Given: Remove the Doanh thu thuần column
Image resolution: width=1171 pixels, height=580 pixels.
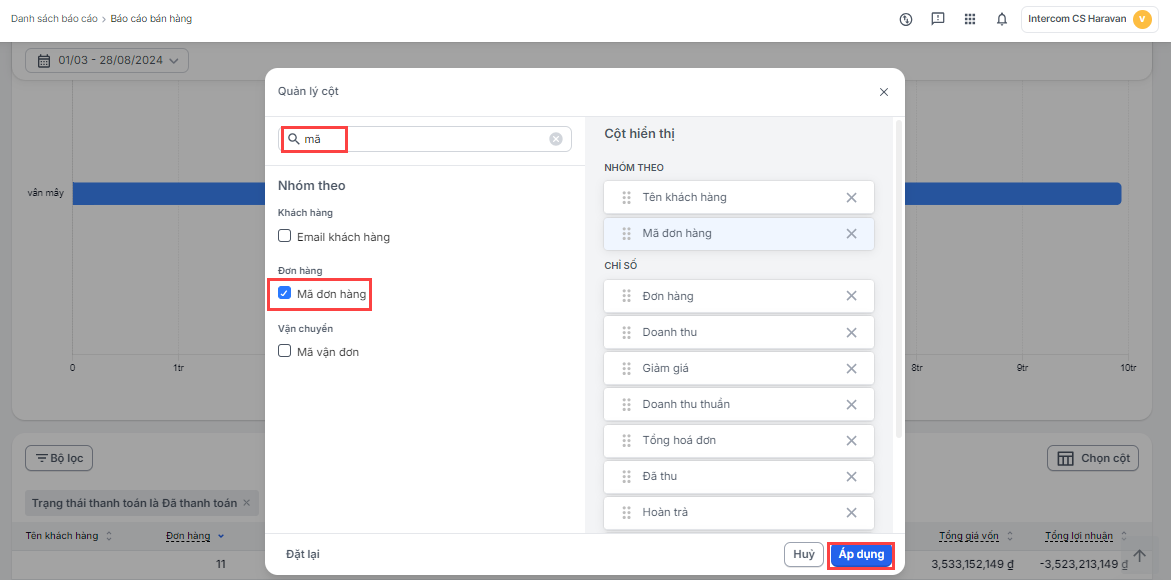Looking at the screenshot, I should tap(851, 404).
